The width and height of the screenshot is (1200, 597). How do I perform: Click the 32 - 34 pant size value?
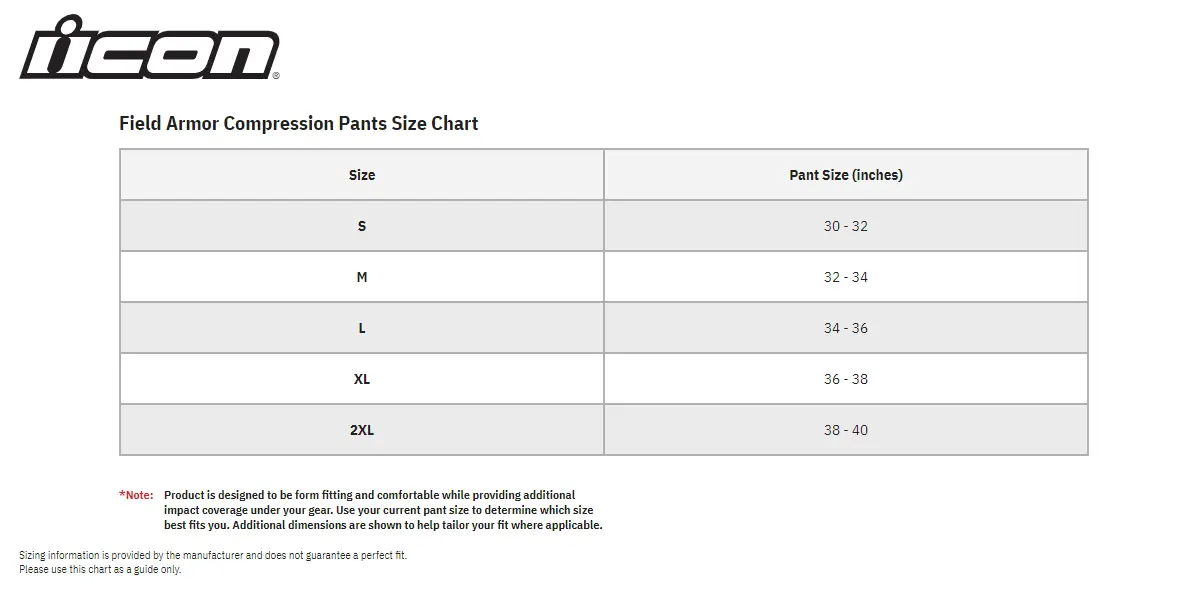coord(845,277)
